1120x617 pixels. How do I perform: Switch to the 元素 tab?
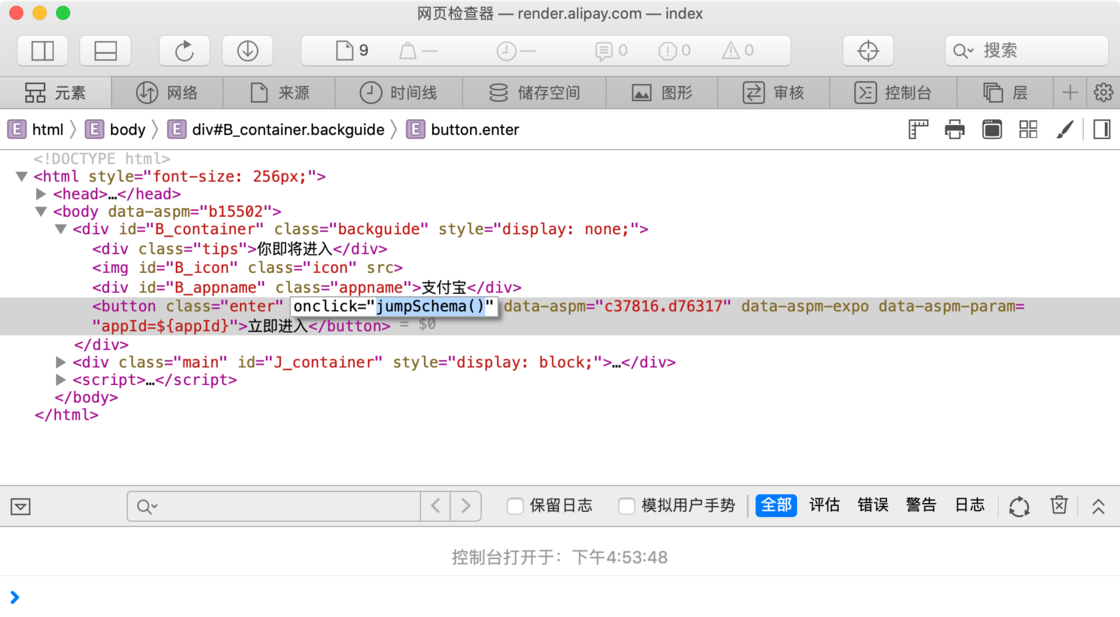coord(56,93)
